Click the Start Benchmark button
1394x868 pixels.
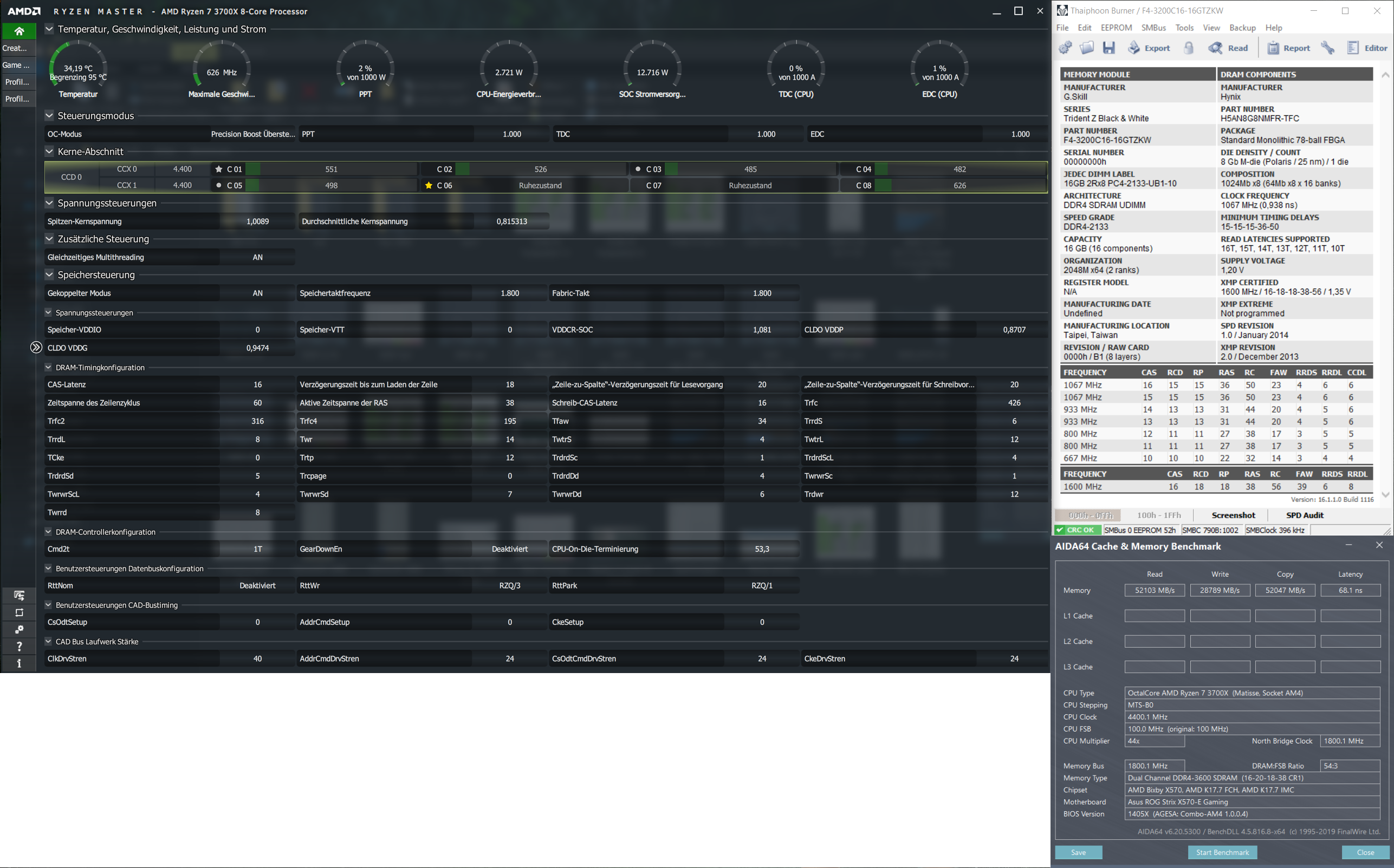point(1222,852)
